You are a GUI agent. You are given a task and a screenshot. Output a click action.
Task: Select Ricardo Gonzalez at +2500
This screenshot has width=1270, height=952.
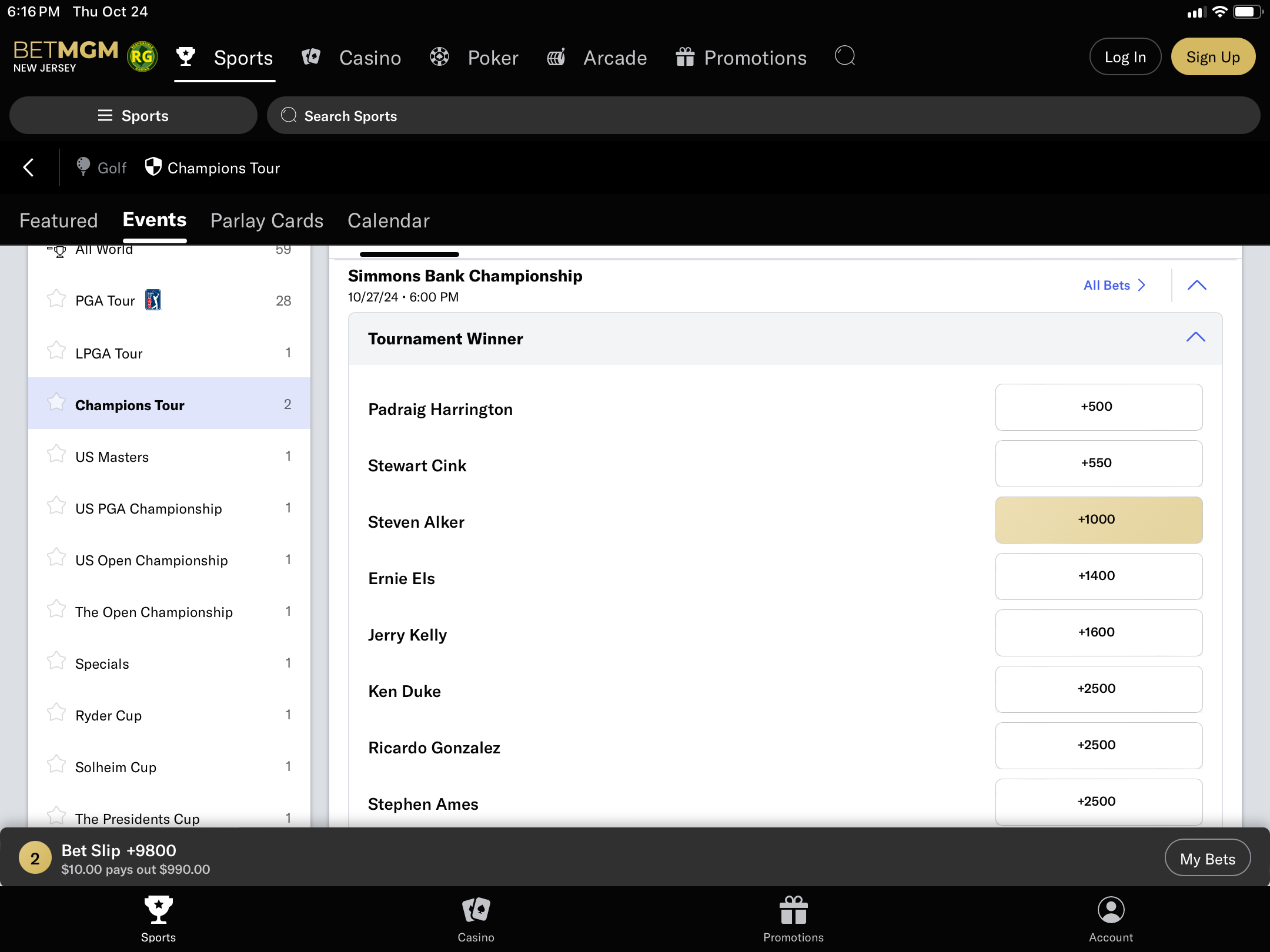pyautogui.click(x=1098, y=745)
